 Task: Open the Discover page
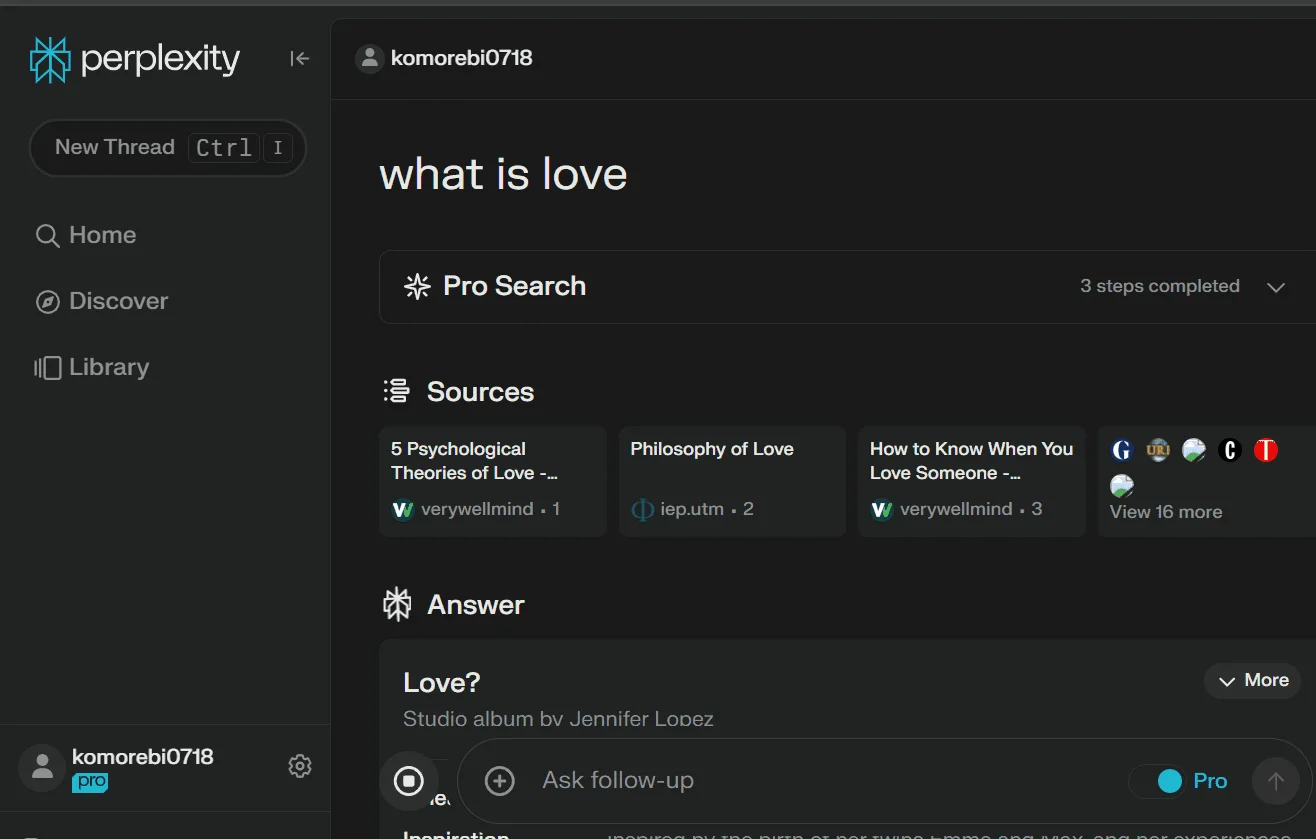click(x=102, y=301)
